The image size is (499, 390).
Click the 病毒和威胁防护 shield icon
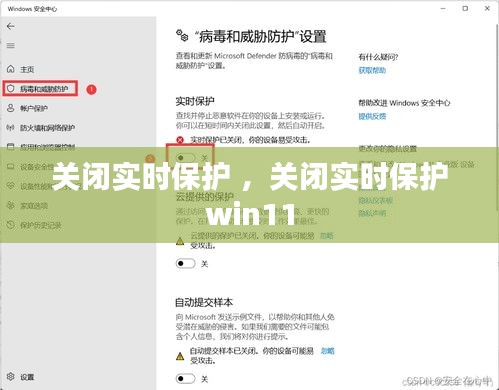click(11, 88)
